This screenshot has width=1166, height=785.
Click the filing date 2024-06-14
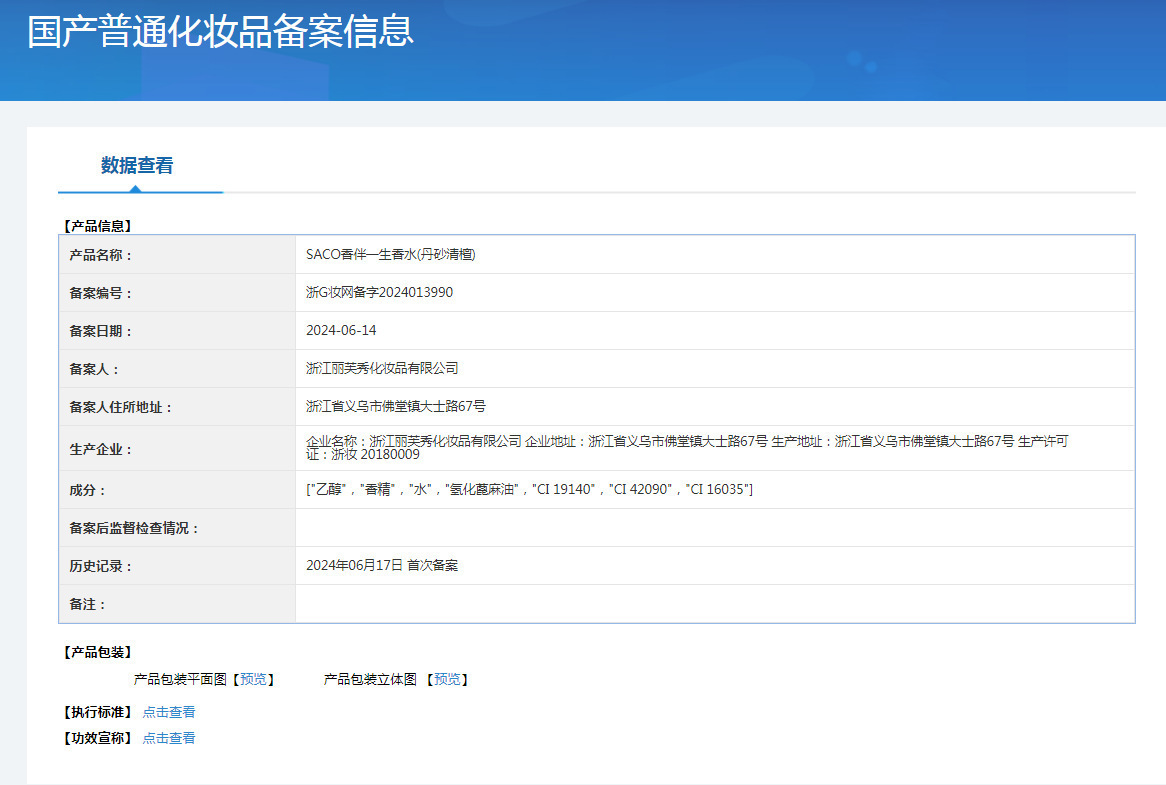click(341, 330)
